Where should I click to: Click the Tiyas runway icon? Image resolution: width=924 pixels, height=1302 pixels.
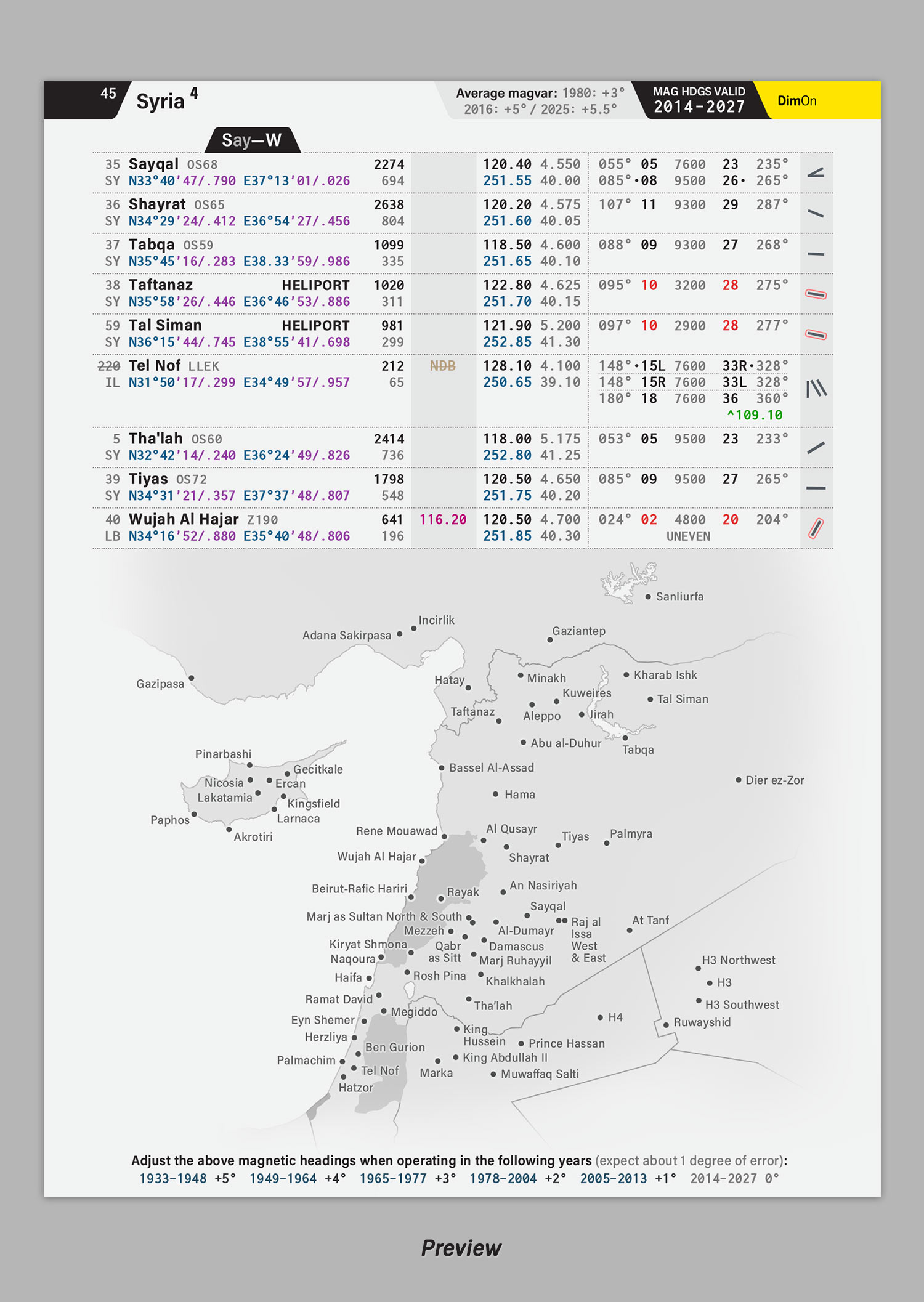pyautogui.click(x=816, y=488)
